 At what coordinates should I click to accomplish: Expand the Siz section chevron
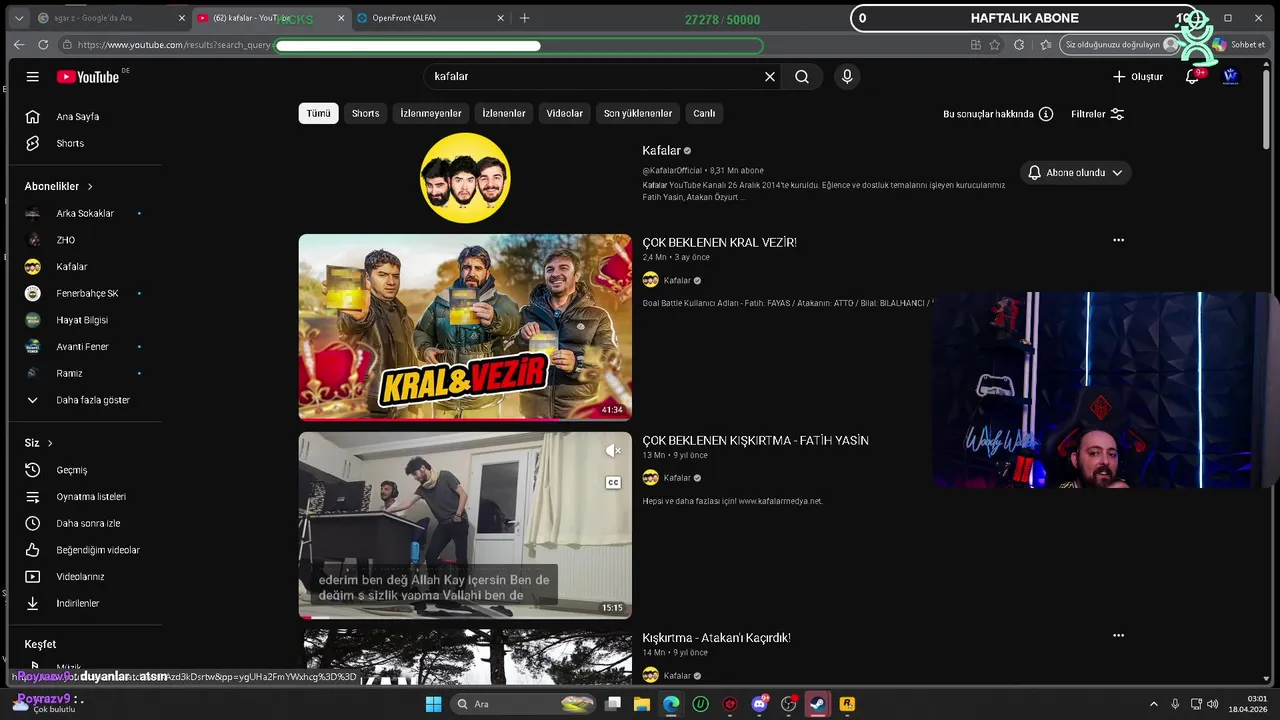(50, 443)
